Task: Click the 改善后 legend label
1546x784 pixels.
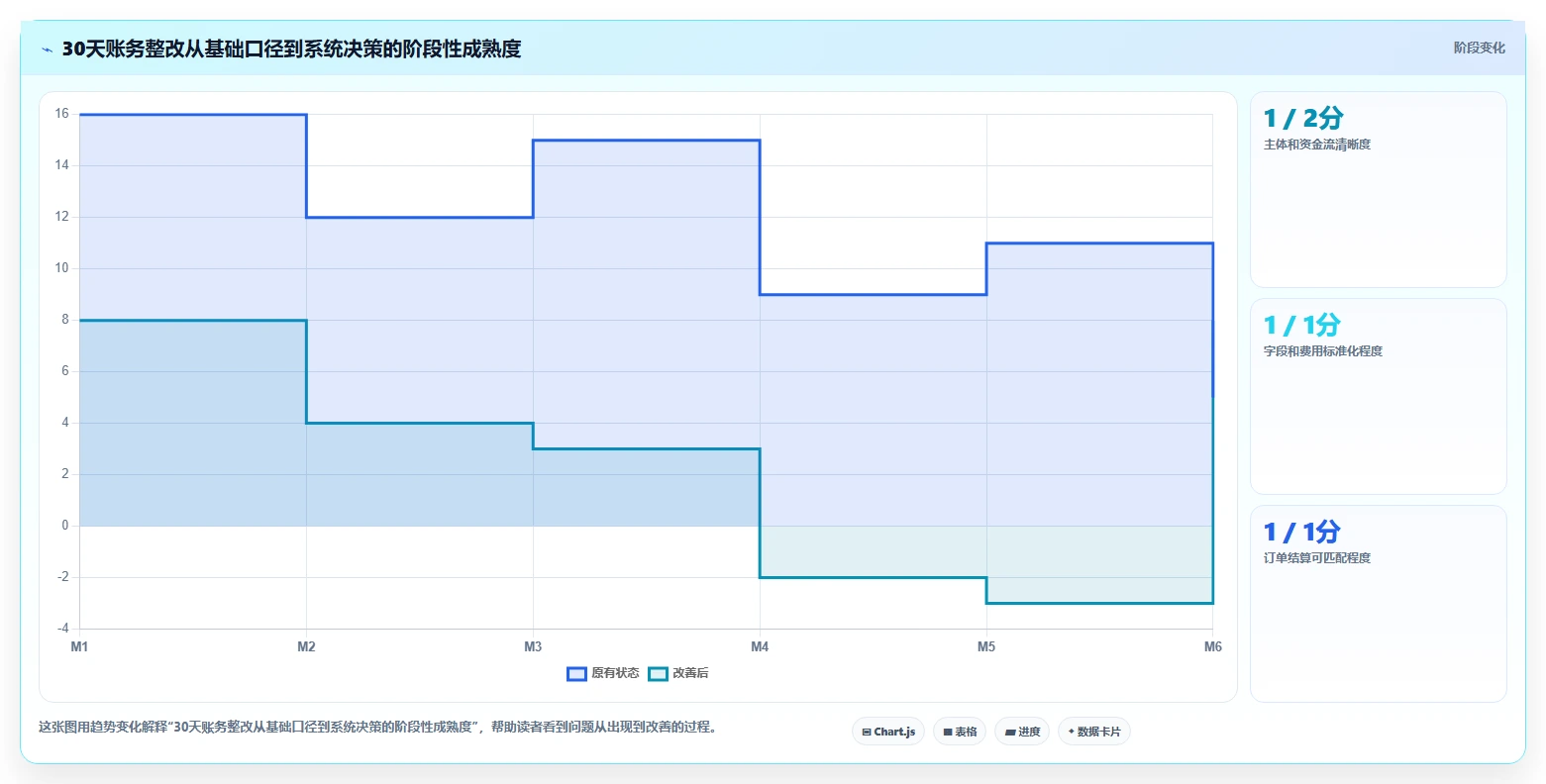Action: pyautogui.click(x=690, y=674)
